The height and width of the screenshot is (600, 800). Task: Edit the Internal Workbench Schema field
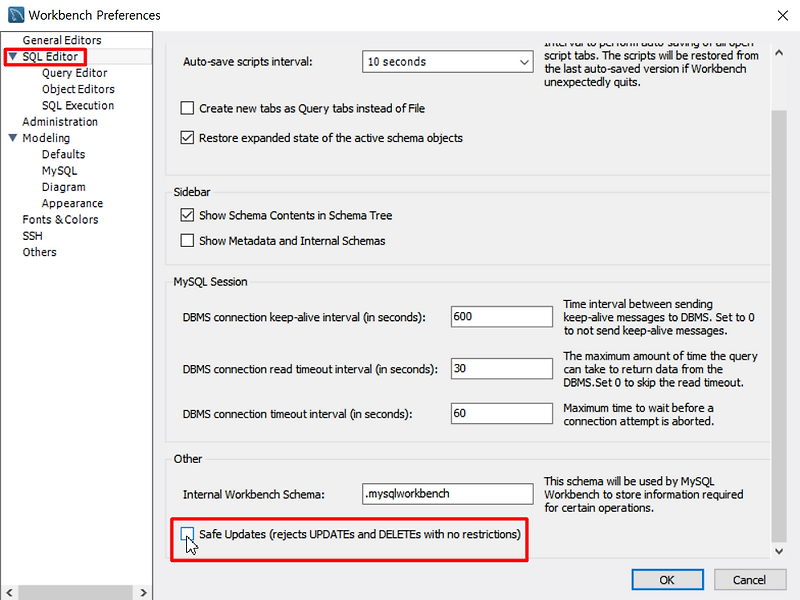point(447,493)
